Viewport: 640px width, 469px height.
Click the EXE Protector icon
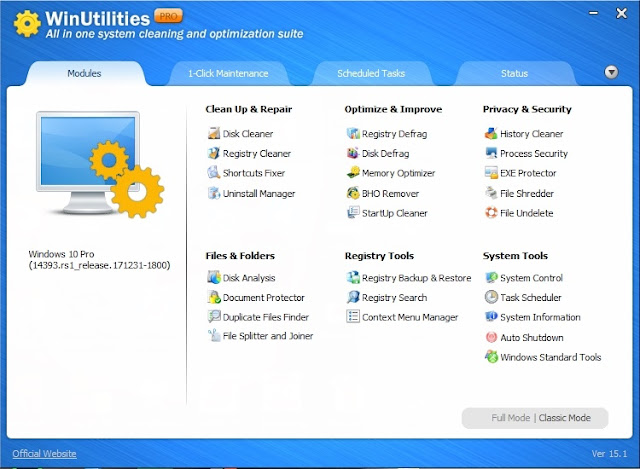(x=491, y=173)
